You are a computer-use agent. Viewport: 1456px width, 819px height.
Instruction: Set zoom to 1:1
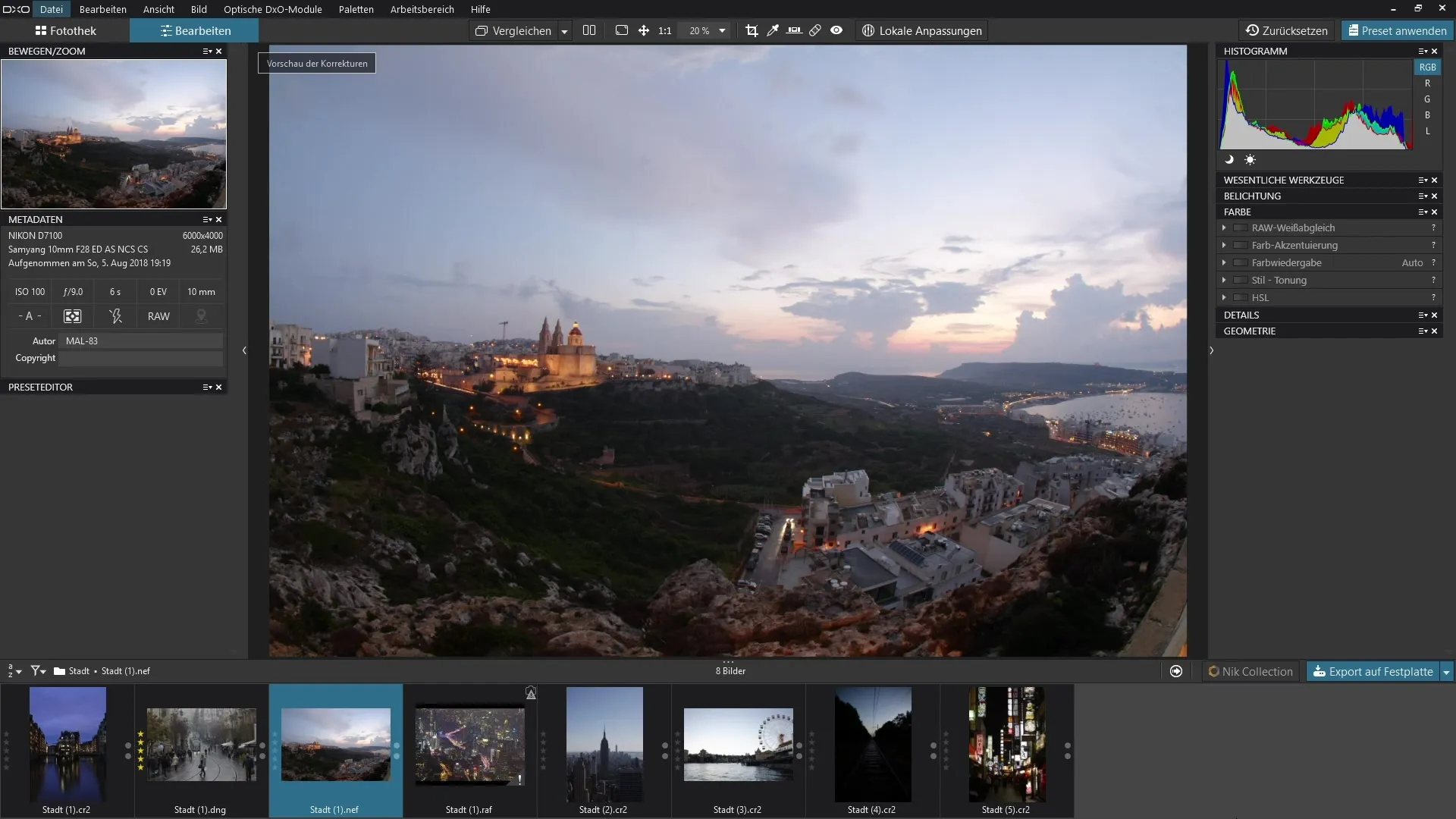(x=665, y=31)
